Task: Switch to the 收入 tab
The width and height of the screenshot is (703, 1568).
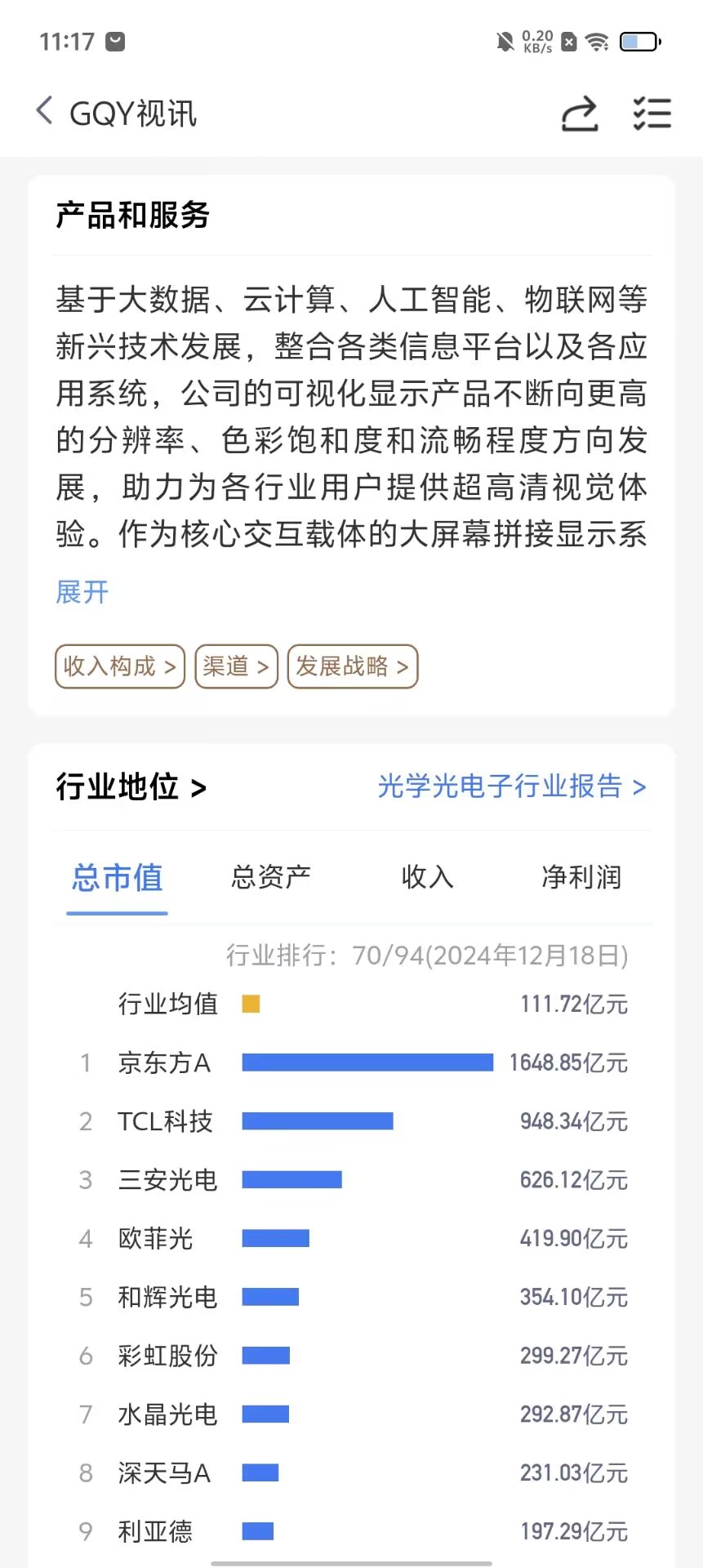Action: pyautogui.click(x=427, y=877)
